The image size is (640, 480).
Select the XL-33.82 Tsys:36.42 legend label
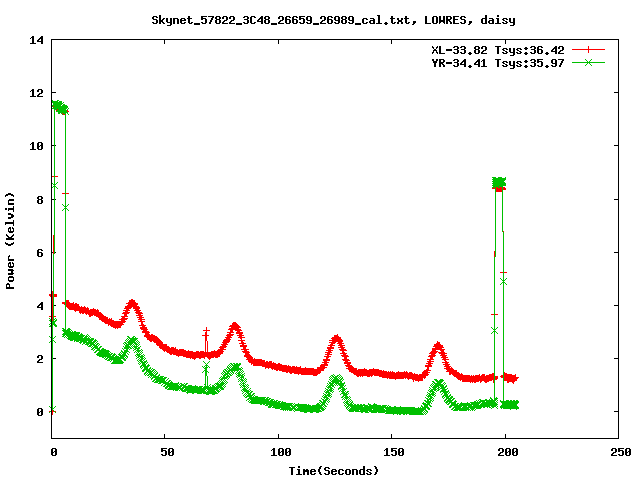coord(498,50)
